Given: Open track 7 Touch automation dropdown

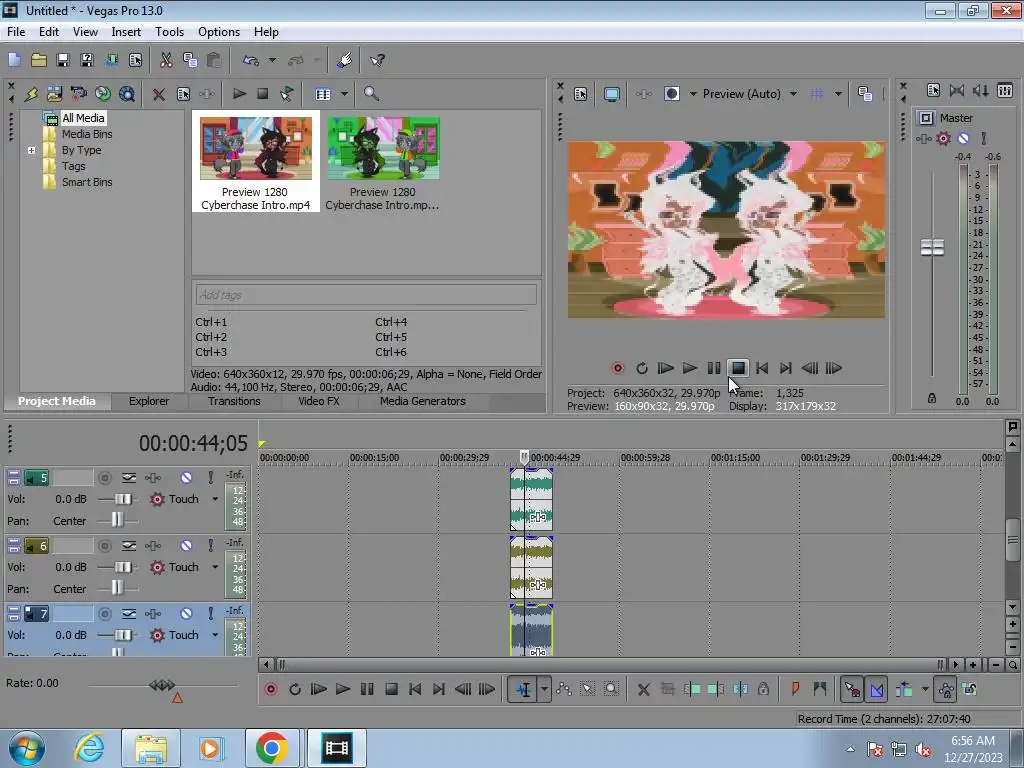Looking at the screenshot, I should tap(215, 635).
